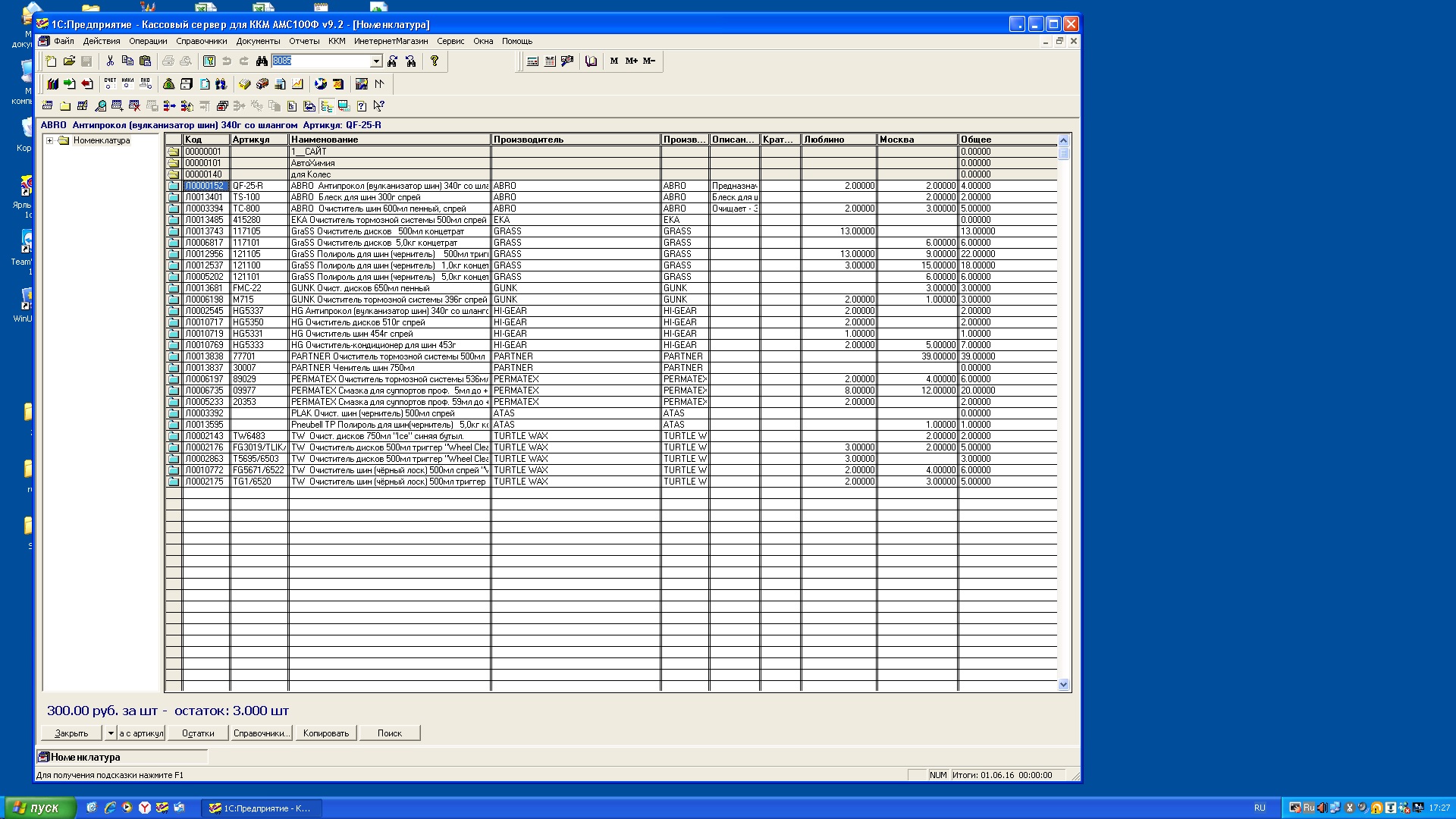Click the НАКЛ waybill icon
This screenshot has width=1456, height=819.
tap(127, 83)
